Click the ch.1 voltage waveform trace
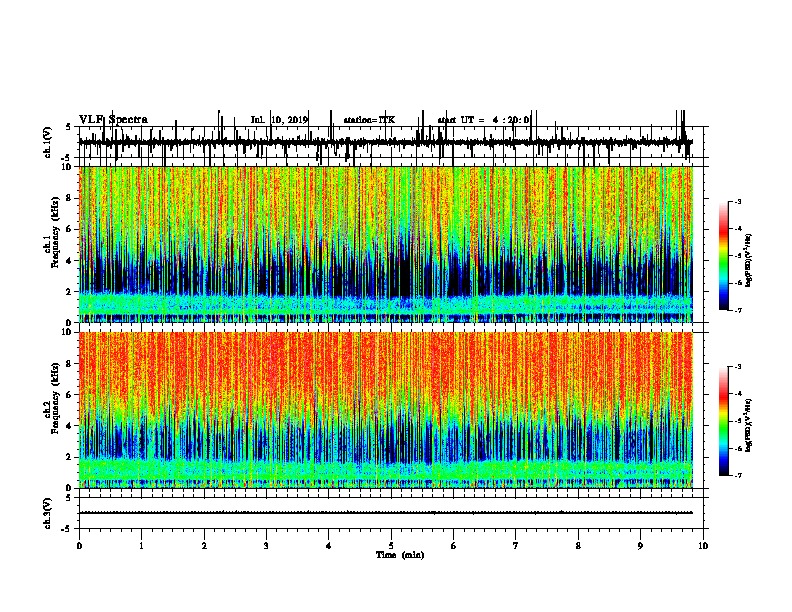The image size is (792, 612). tap(386, 142)
